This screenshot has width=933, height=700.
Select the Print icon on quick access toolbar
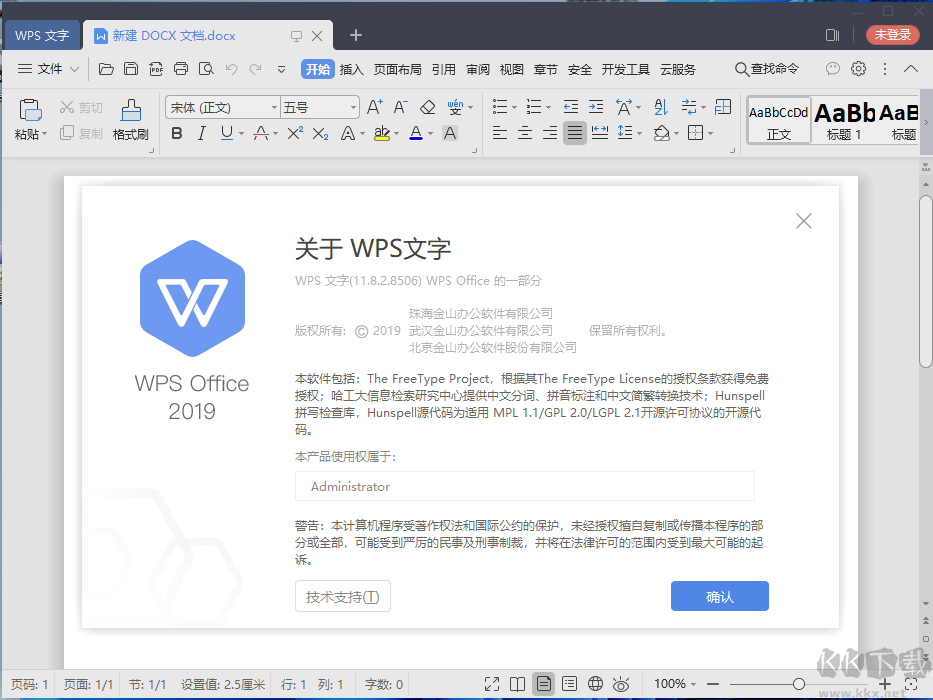(180, 69)
